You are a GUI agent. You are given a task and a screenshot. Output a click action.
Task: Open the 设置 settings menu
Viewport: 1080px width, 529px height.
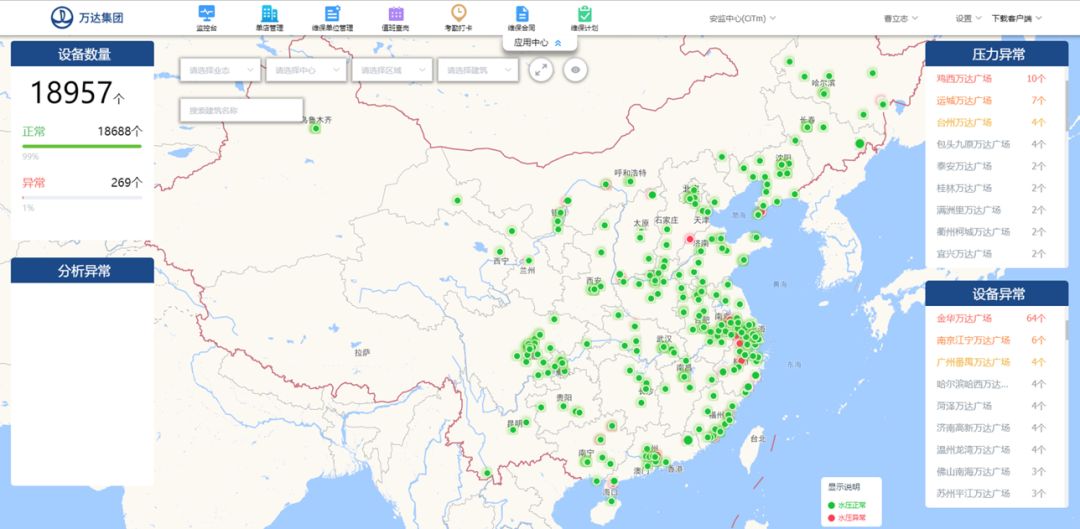point(967,18)
